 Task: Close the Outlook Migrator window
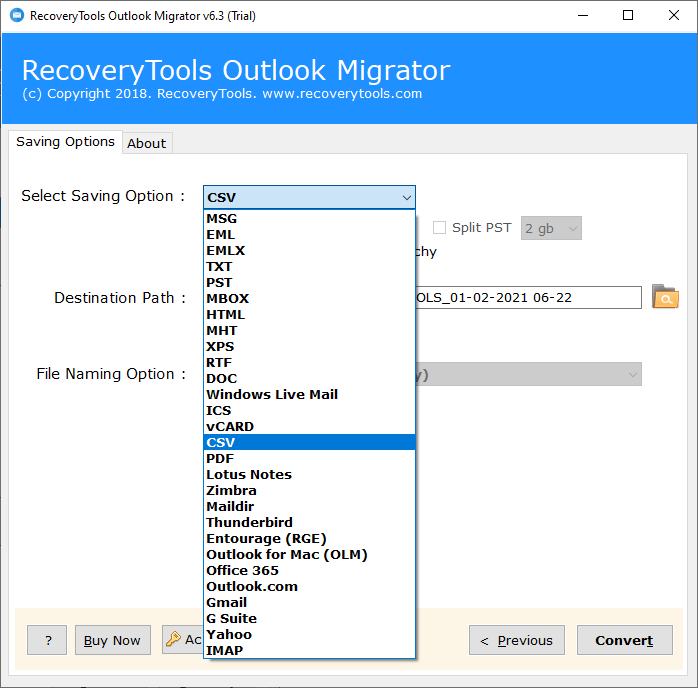(x=674, y=16)
